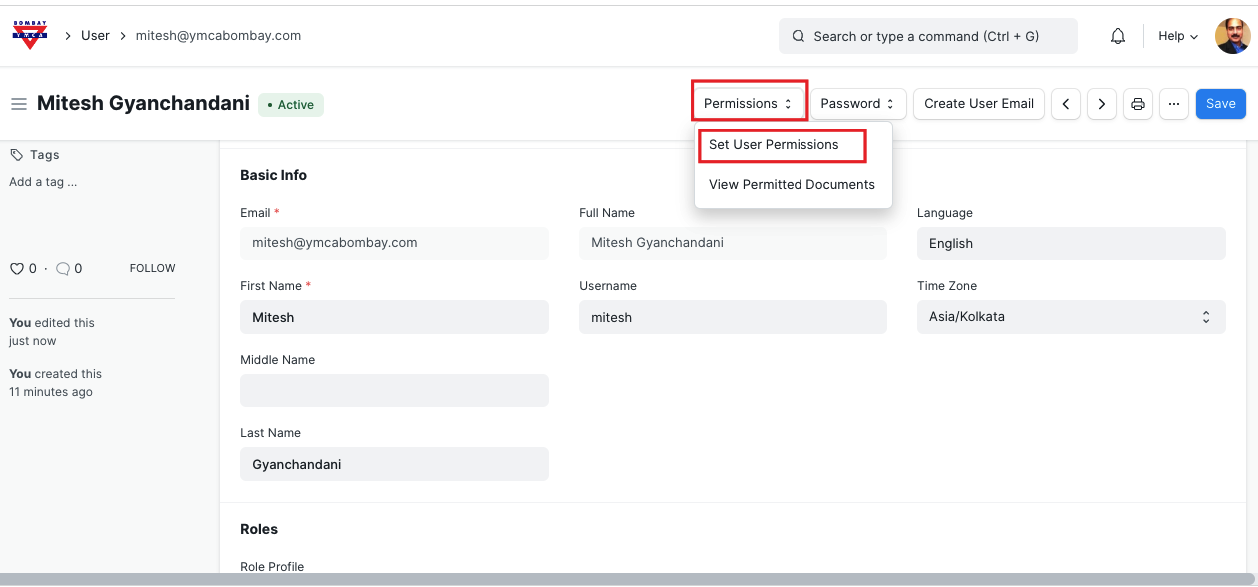This screenshot has height=587, width=1258.
Task: Click the Bombay YMCA logo icon
Action: click(x=29, y=35)
